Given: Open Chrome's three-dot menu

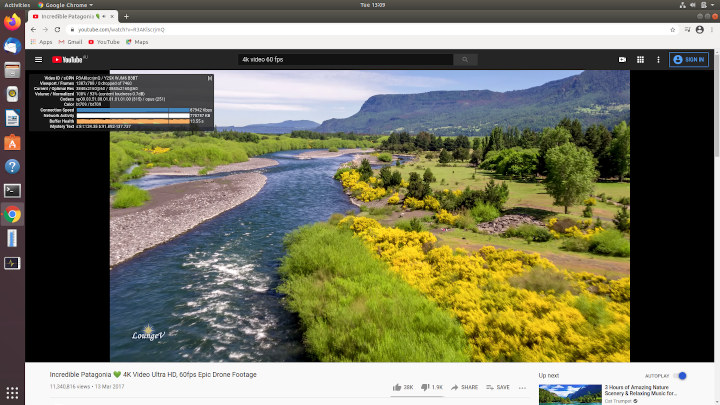Looking at the screenshot, I should 712,29.
